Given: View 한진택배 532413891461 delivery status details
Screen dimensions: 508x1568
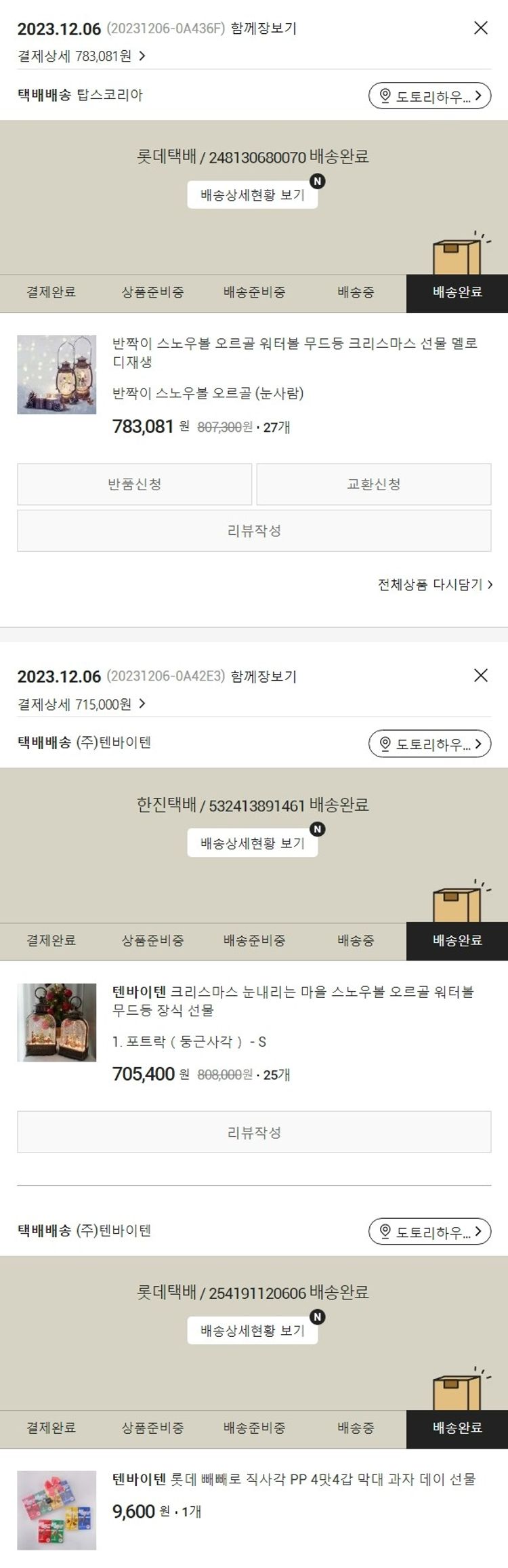Looking at the screenshot, I should pos(253,843).
